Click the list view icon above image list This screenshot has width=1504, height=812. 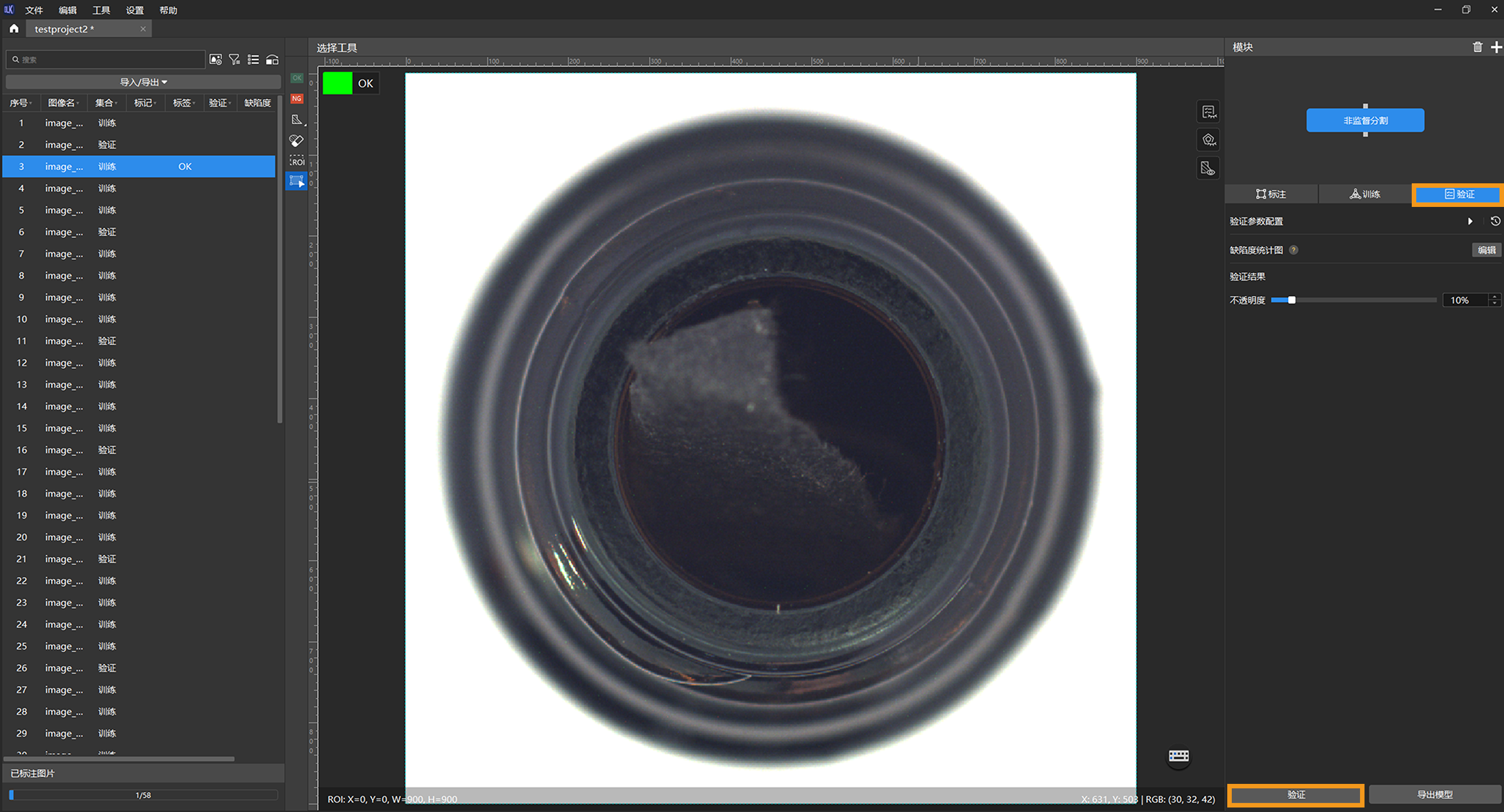pos(253,60)
